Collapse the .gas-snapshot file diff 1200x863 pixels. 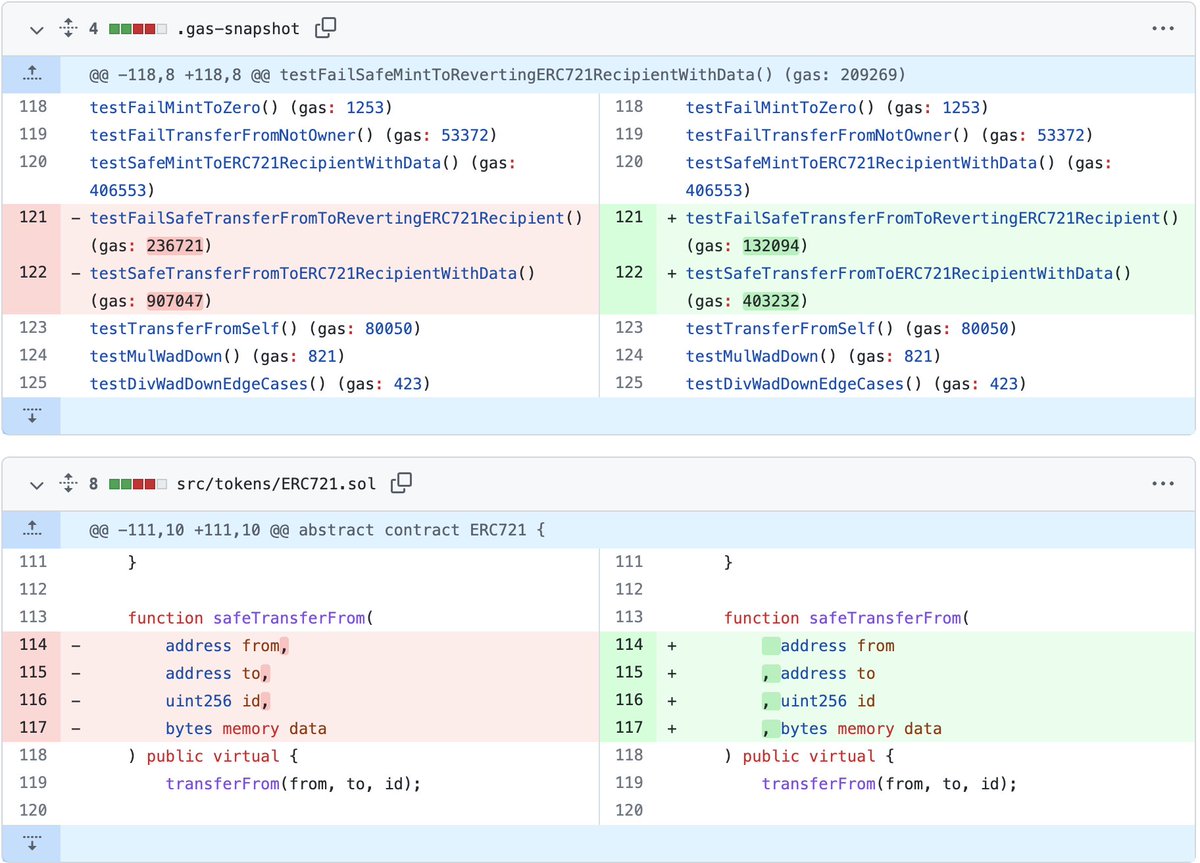pos(37,29)
